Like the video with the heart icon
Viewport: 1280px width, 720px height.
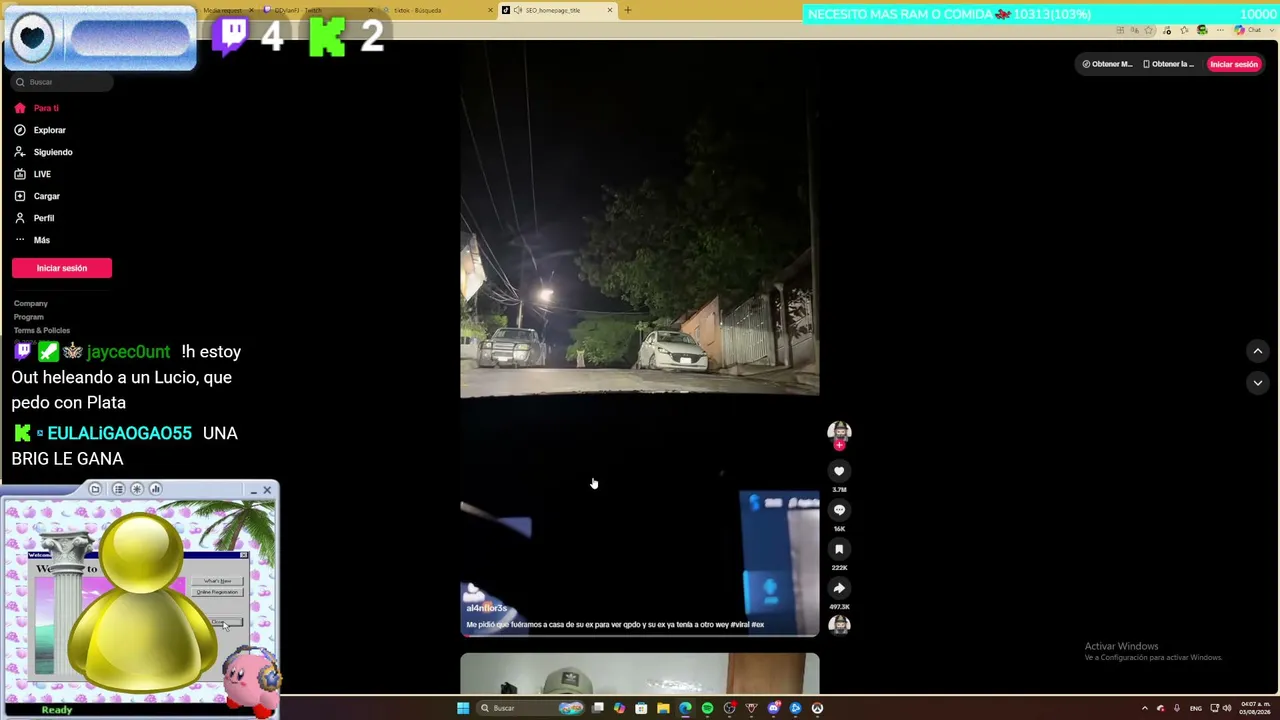(x=839, y=471)
